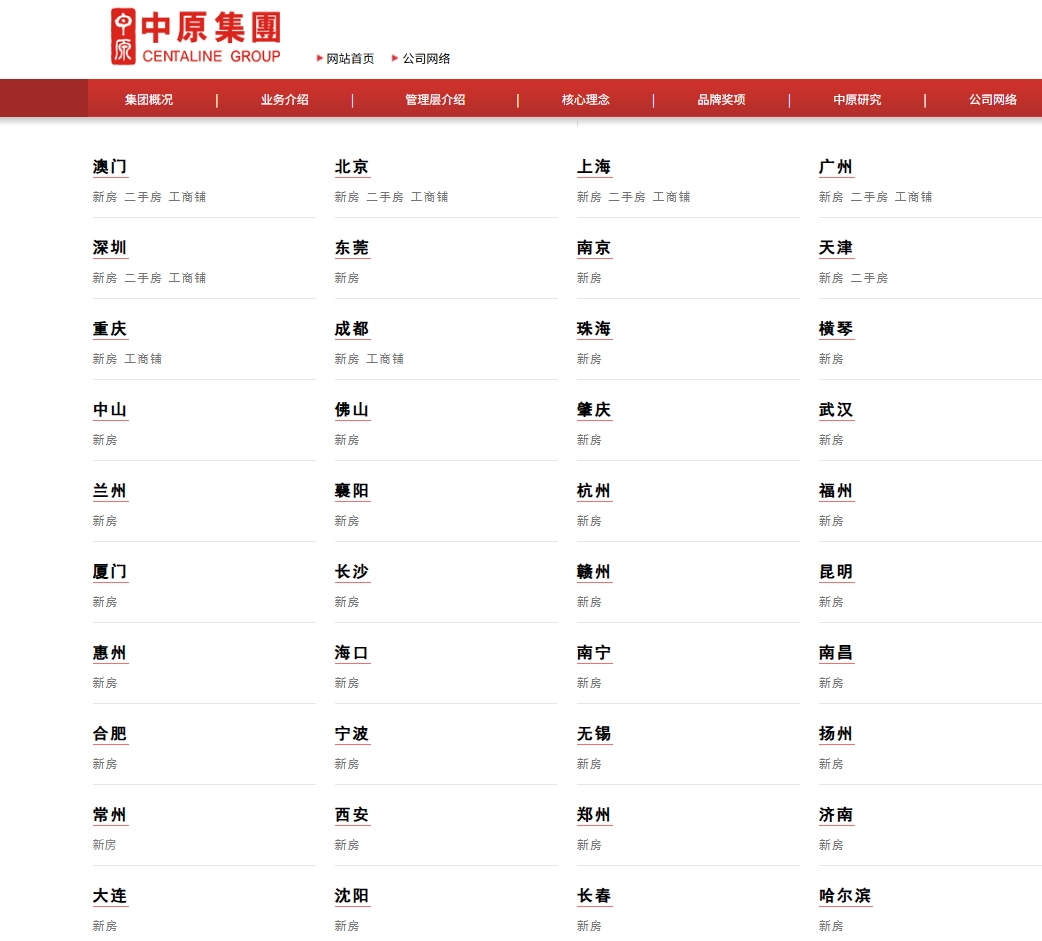Open the 大连 city heading
The height and width of the screenshot is (941, 1042).
(x=110, y=896)
